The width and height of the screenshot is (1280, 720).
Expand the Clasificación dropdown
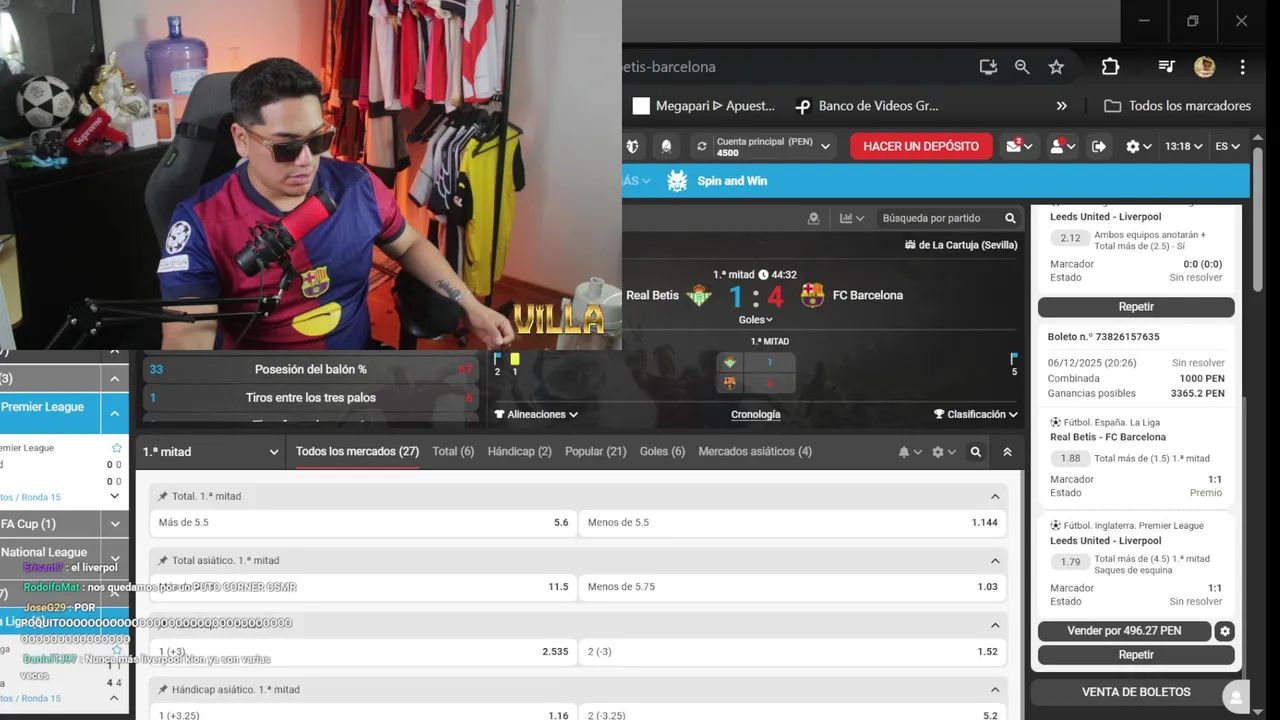(x=975, y=414)
